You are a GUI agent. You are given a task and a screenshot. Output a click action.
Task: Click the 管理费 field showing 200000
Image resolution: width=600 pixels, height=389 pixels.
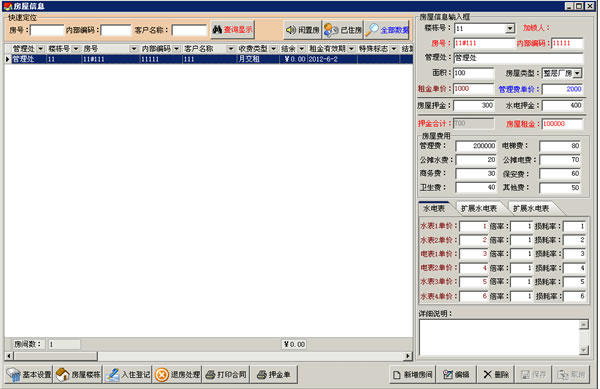tap(476, 146)
